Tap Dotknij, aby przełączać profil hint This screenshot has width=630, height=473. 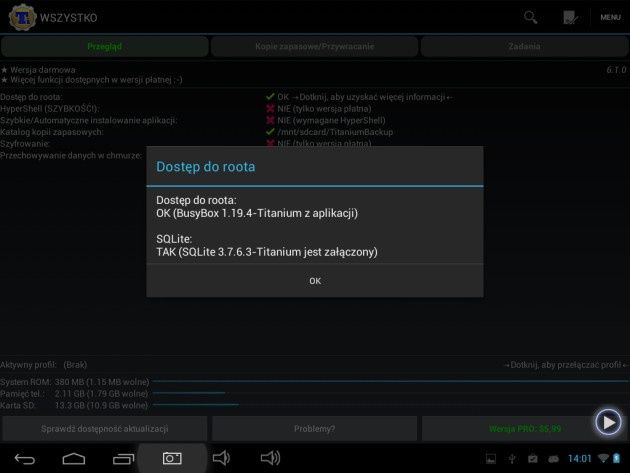[x=566, y=365]
